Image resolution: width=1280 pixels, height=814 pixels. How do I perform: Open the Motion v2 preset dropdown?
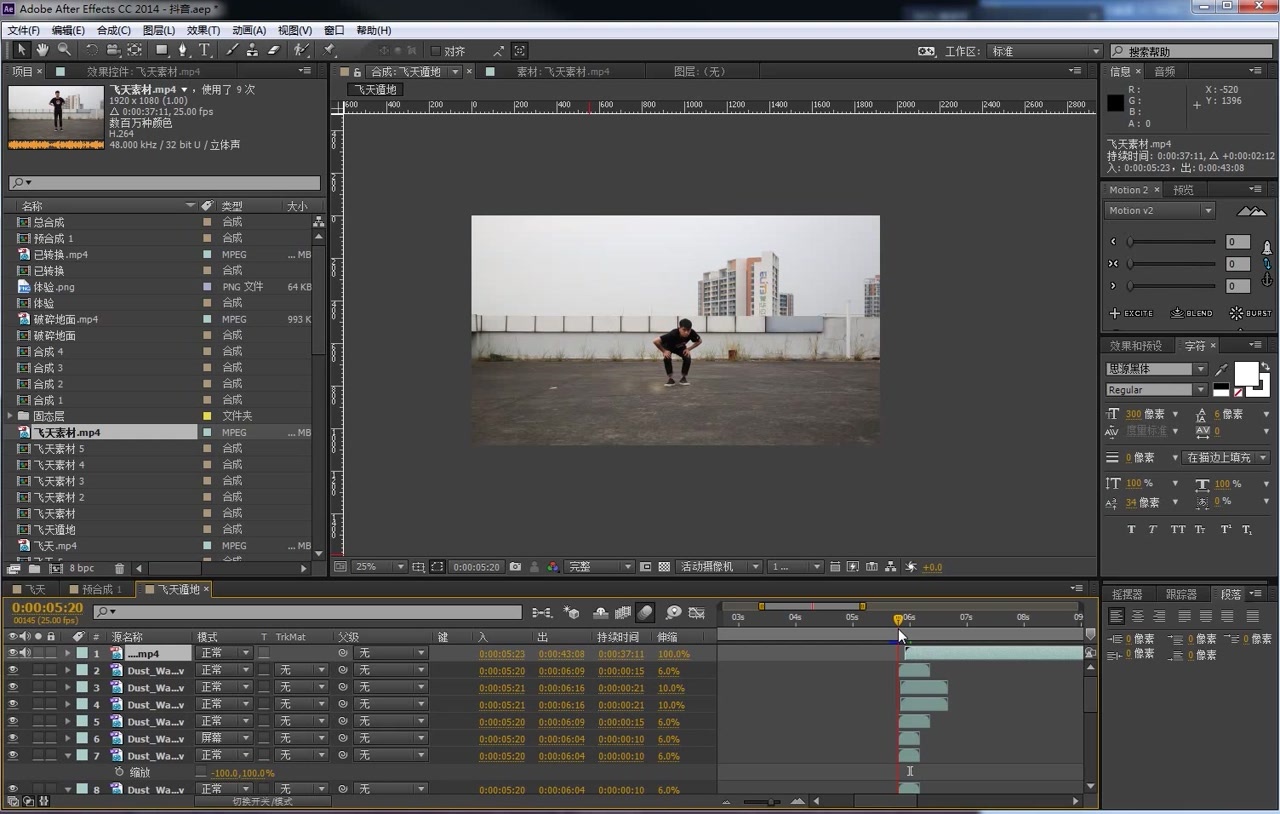(x=1160, y=211)
